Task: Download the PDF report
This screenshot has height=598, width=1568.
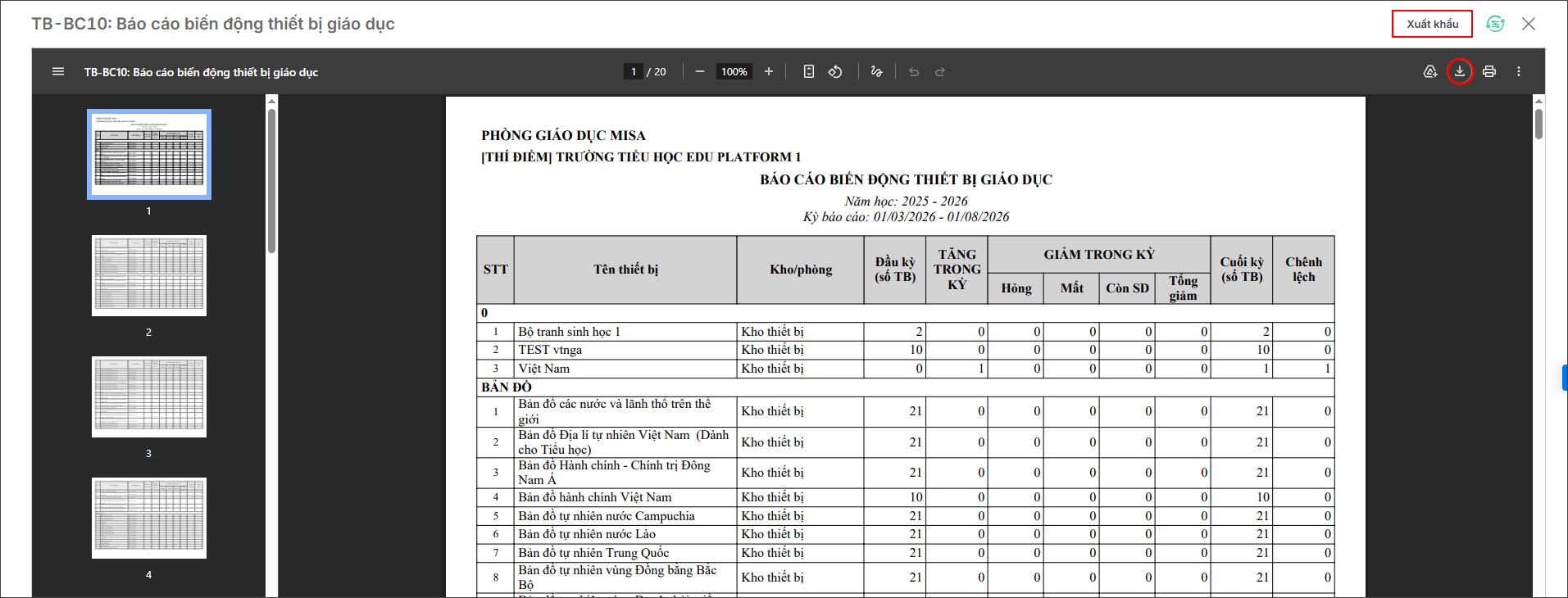Action: click(x=1460, y=71)
